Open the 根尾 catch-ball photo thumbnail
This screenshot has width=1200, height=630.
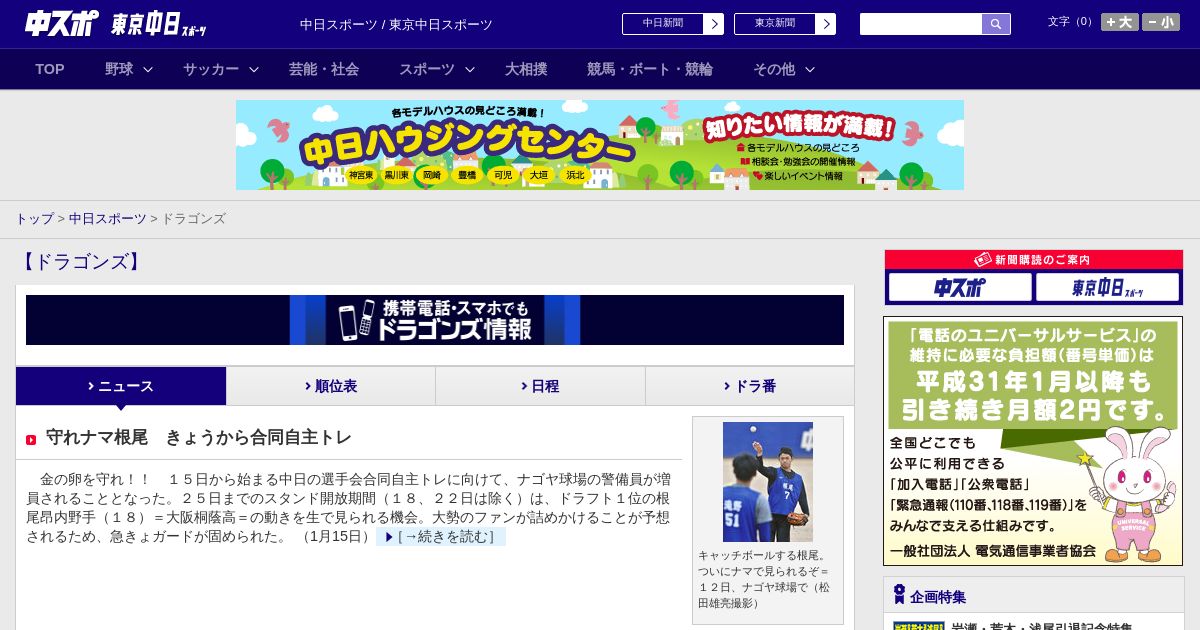coord(768,482)
